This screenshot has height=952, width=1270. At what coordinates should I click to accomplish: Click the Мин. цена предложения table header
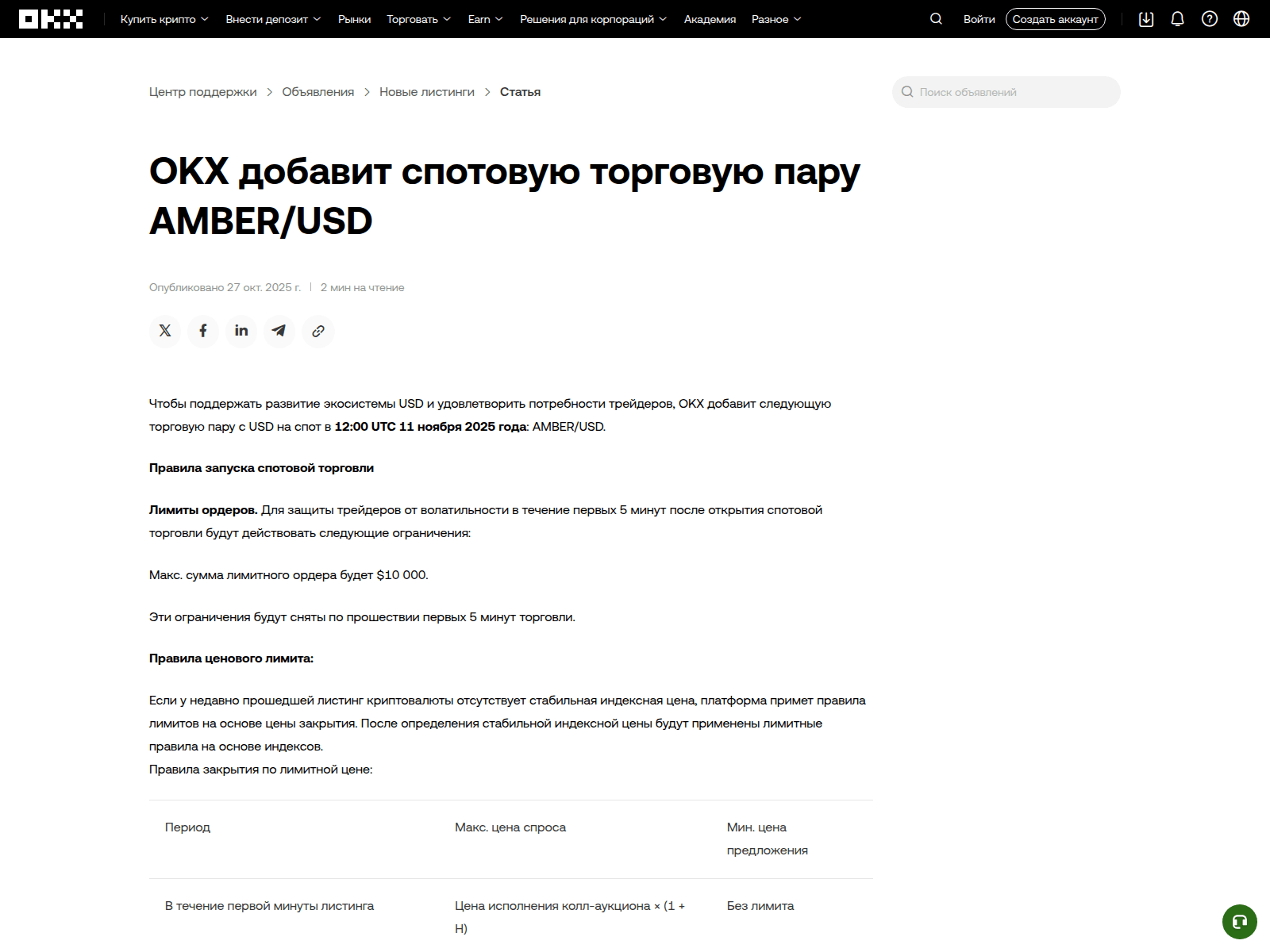pyautogui.click(x=768, y=839)
